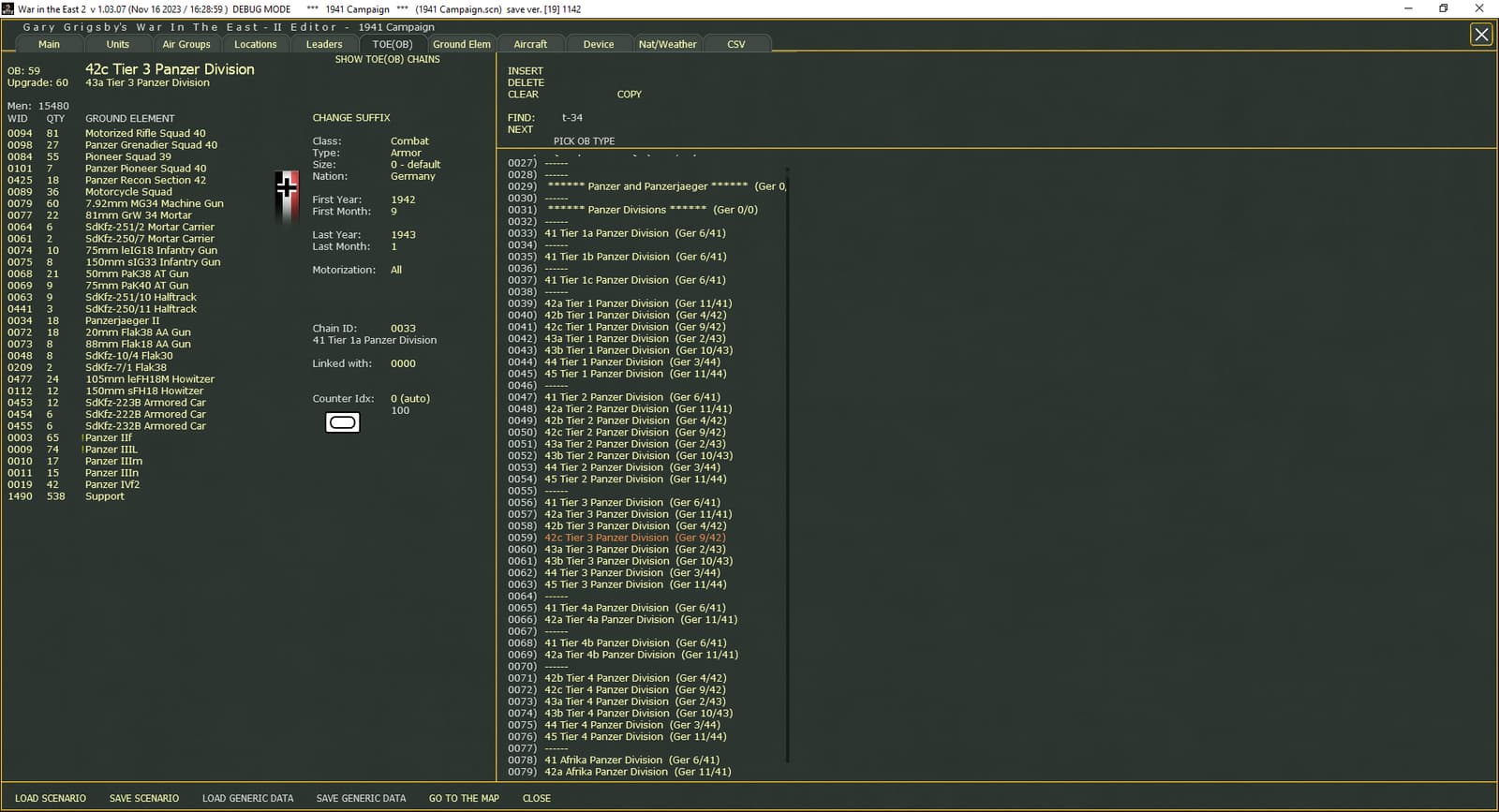Open the Leaders tab
This screenshot has height=812, width=1499.
(324, 44)
